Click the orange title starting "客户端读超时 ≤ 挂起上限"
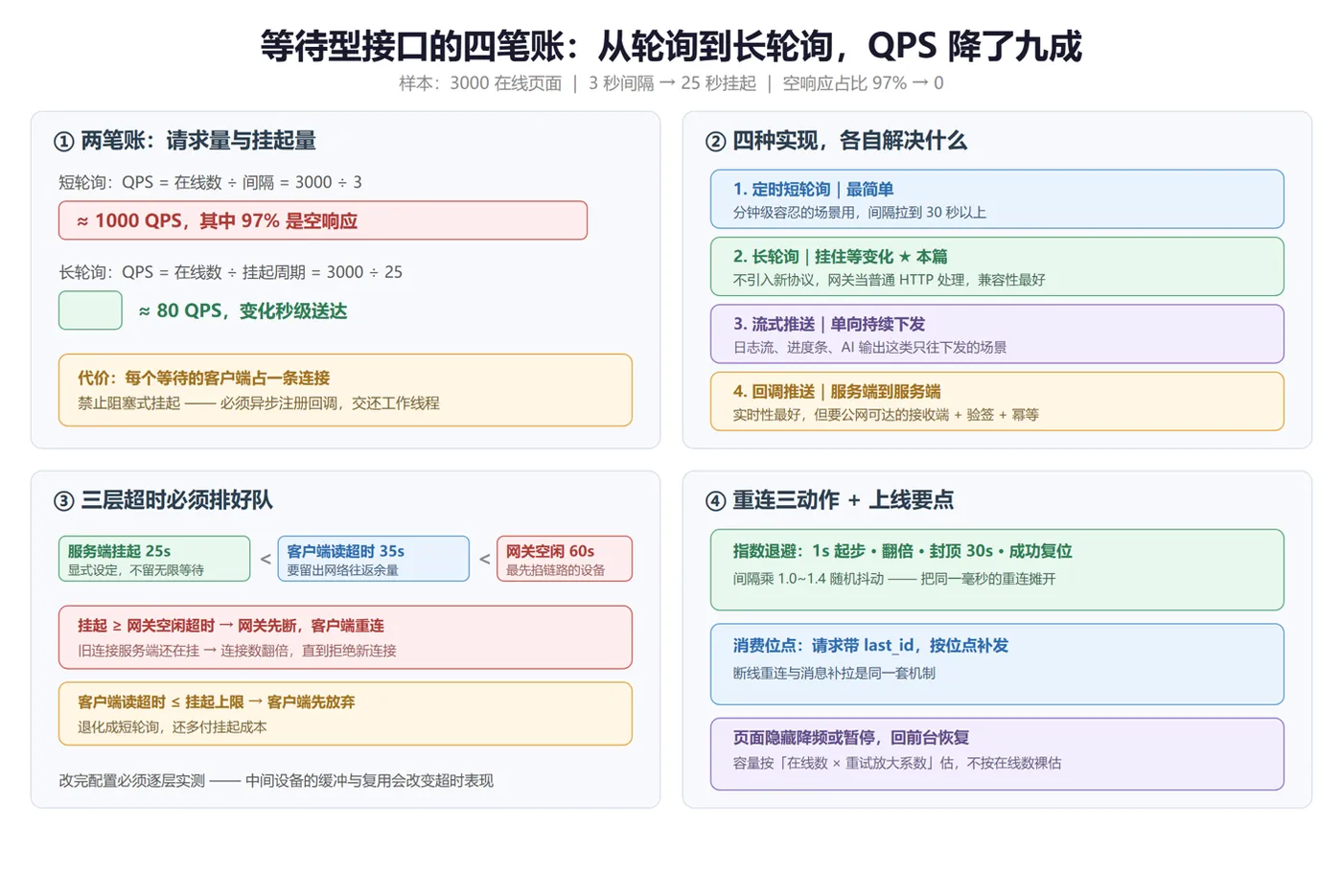The height and width of the screenshot is (896, 1342). pos(217,702)
